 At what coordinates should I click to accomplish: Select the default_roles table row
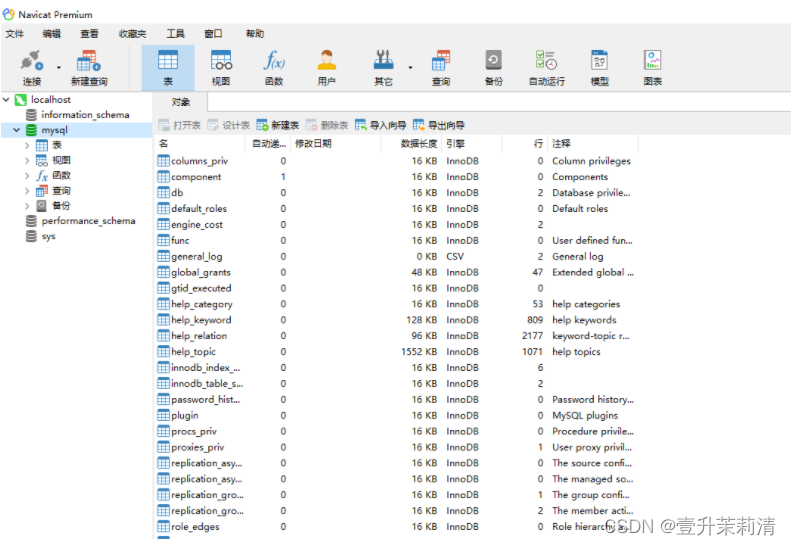point(397,208)
